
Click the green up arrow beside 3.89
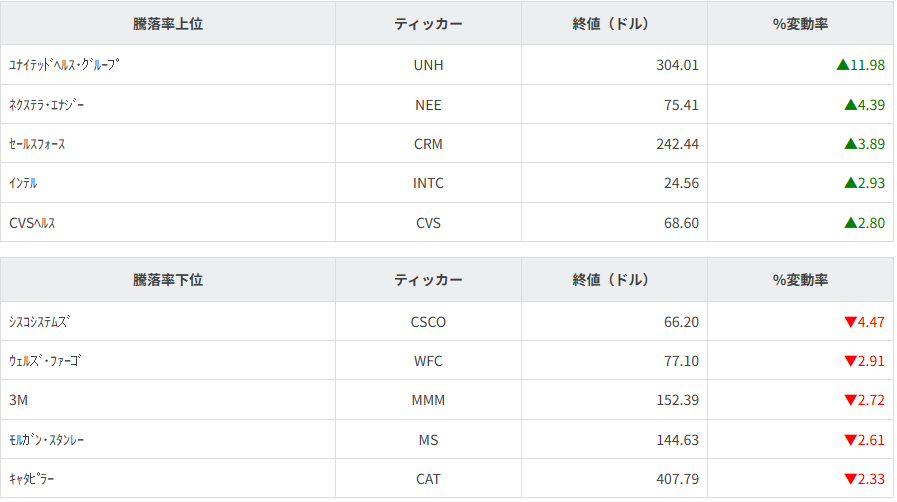point(850,144)
